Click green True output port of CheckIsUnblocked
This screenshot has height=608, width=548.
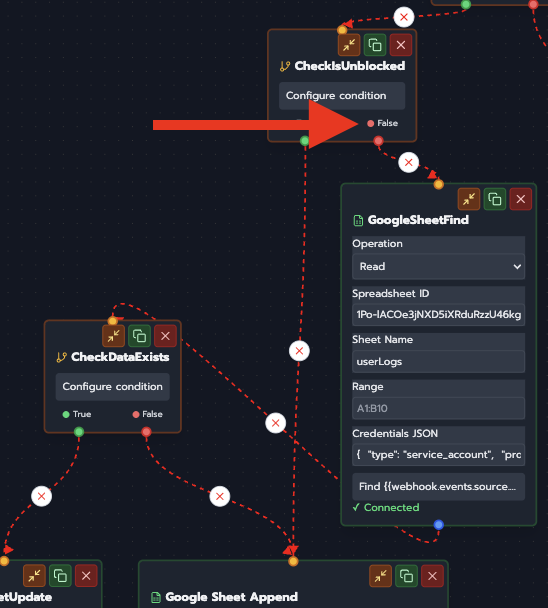coord(305,141)
